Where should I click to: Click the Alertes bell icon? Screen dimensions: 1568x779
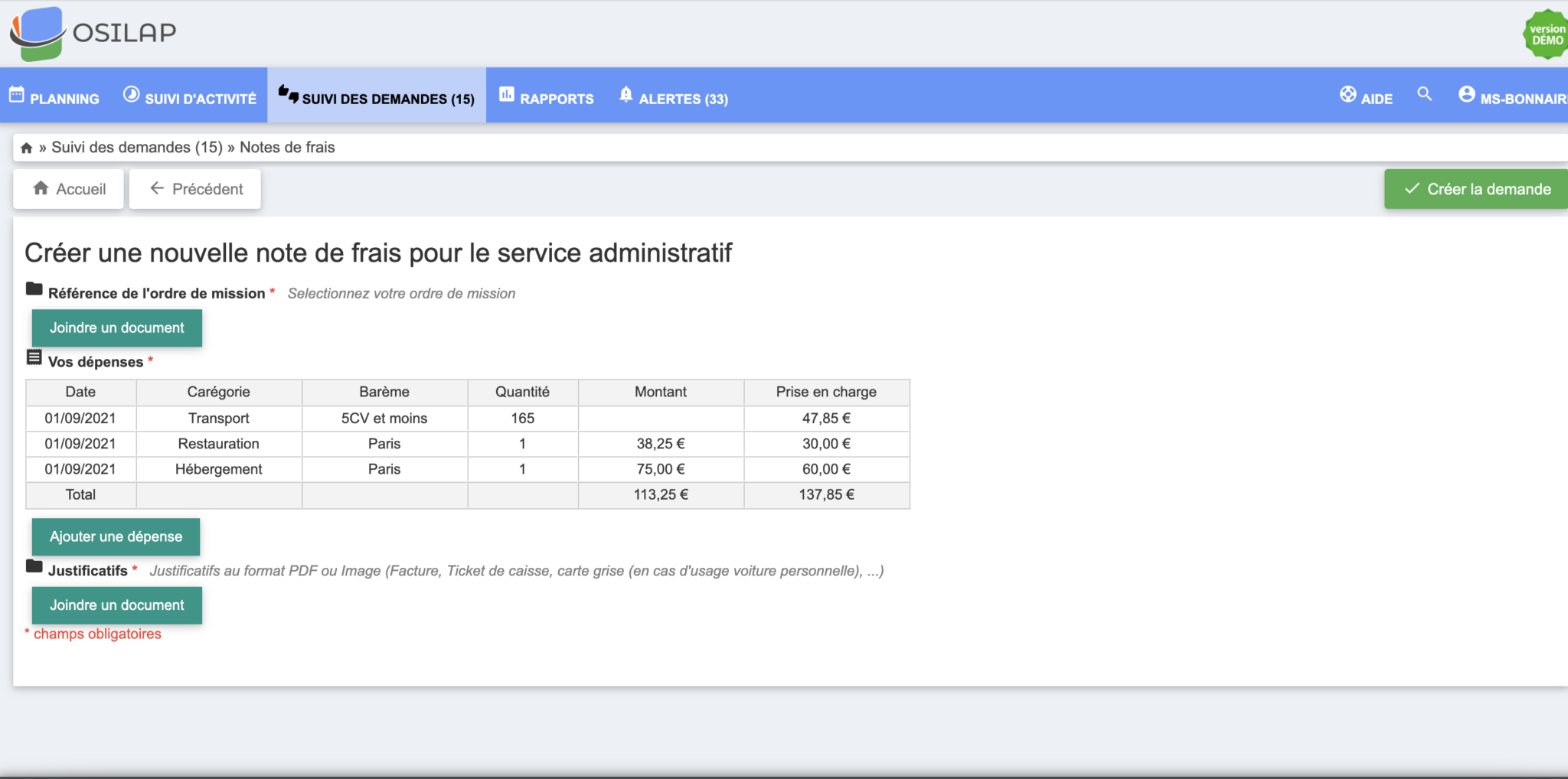click(626, 94)
